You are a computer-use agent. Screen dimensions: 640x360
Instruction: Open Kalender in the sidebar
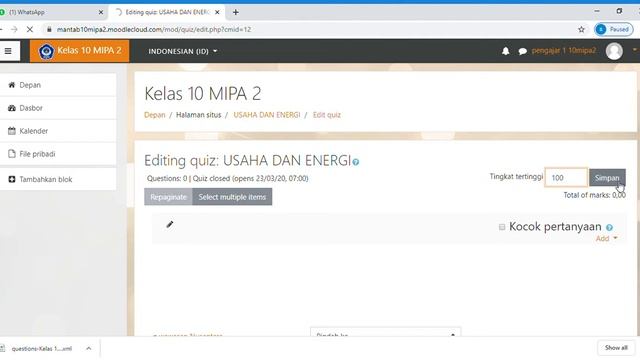click(x=58, y=131)
